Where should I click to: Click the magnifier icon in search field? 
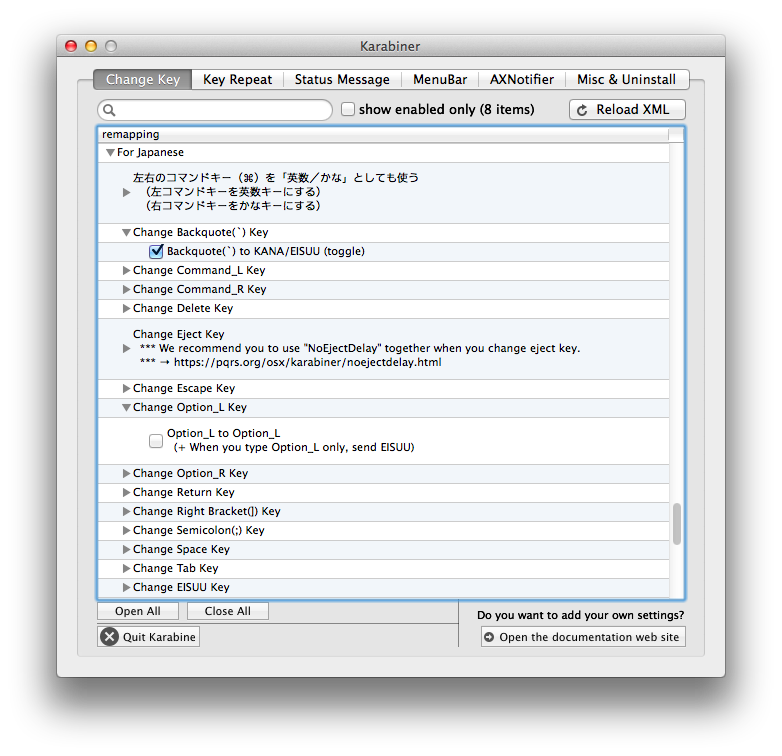point(109,110)
